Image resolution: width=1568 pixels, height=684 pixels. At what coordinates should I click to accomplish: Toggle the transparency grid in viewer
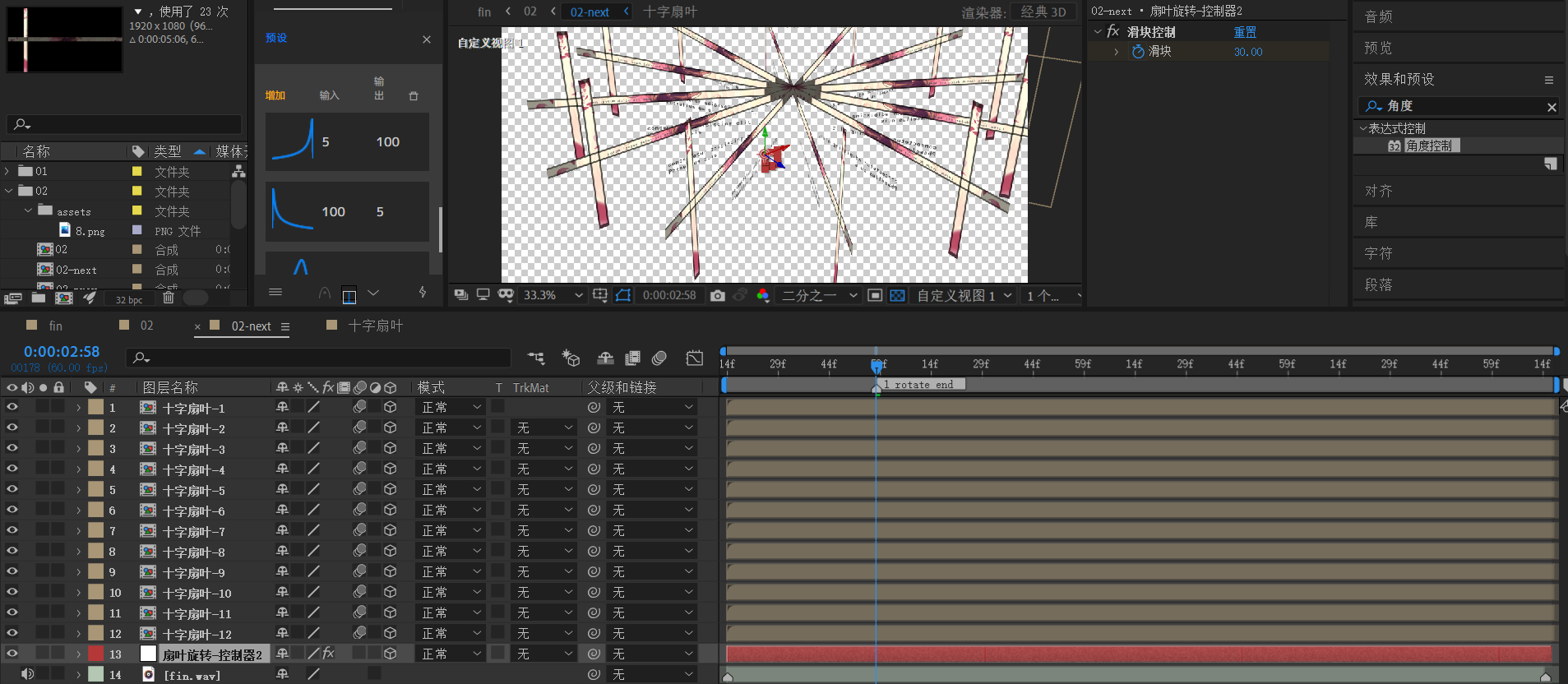(x=897, y=295)
